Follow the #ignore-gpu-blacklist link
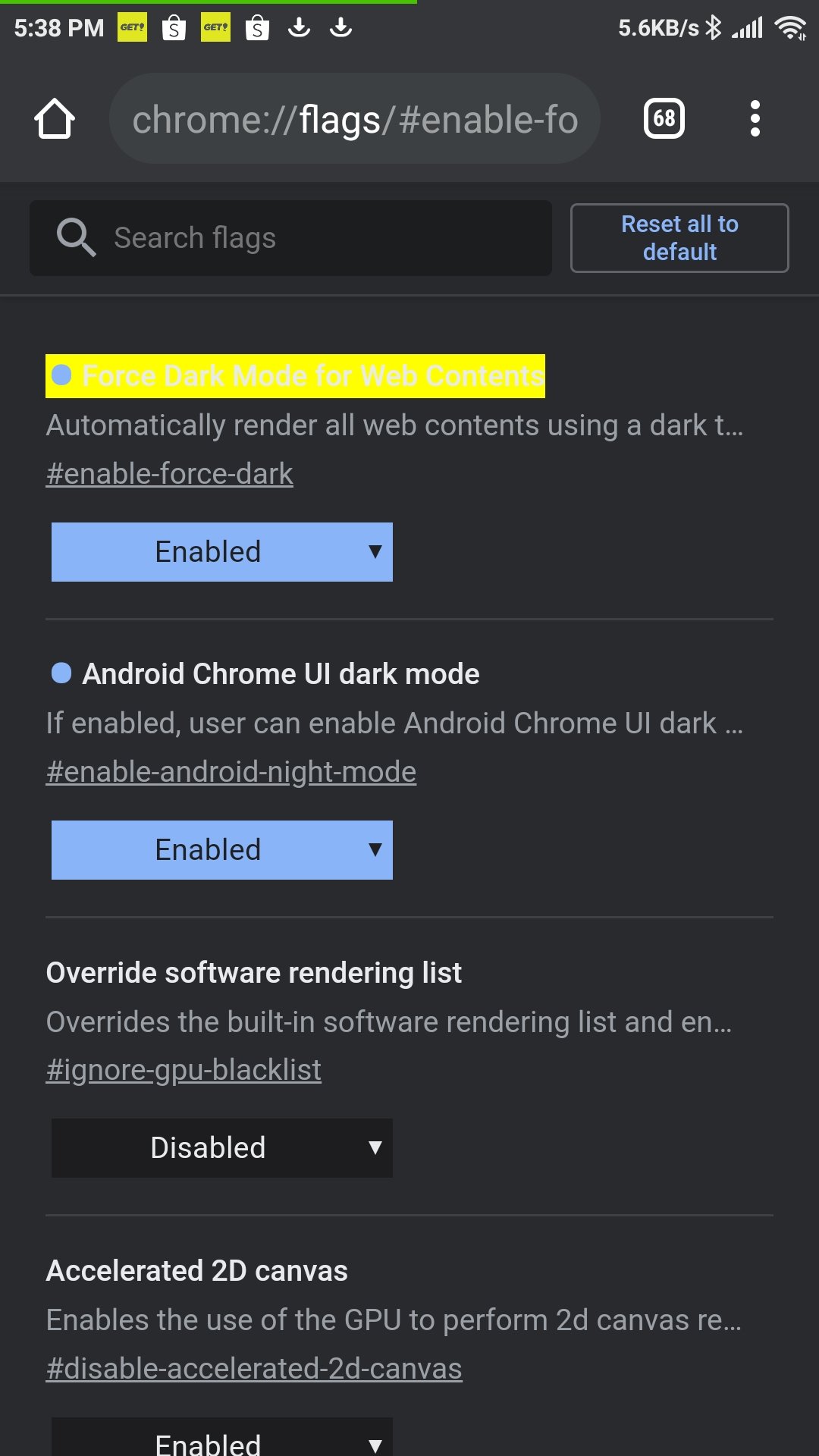 coord(184,1070)
